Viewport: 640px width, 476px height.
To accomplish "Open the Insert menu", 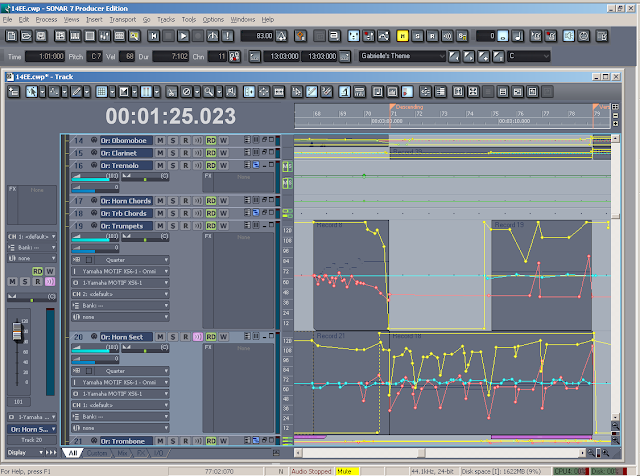I will pos(94,19).
